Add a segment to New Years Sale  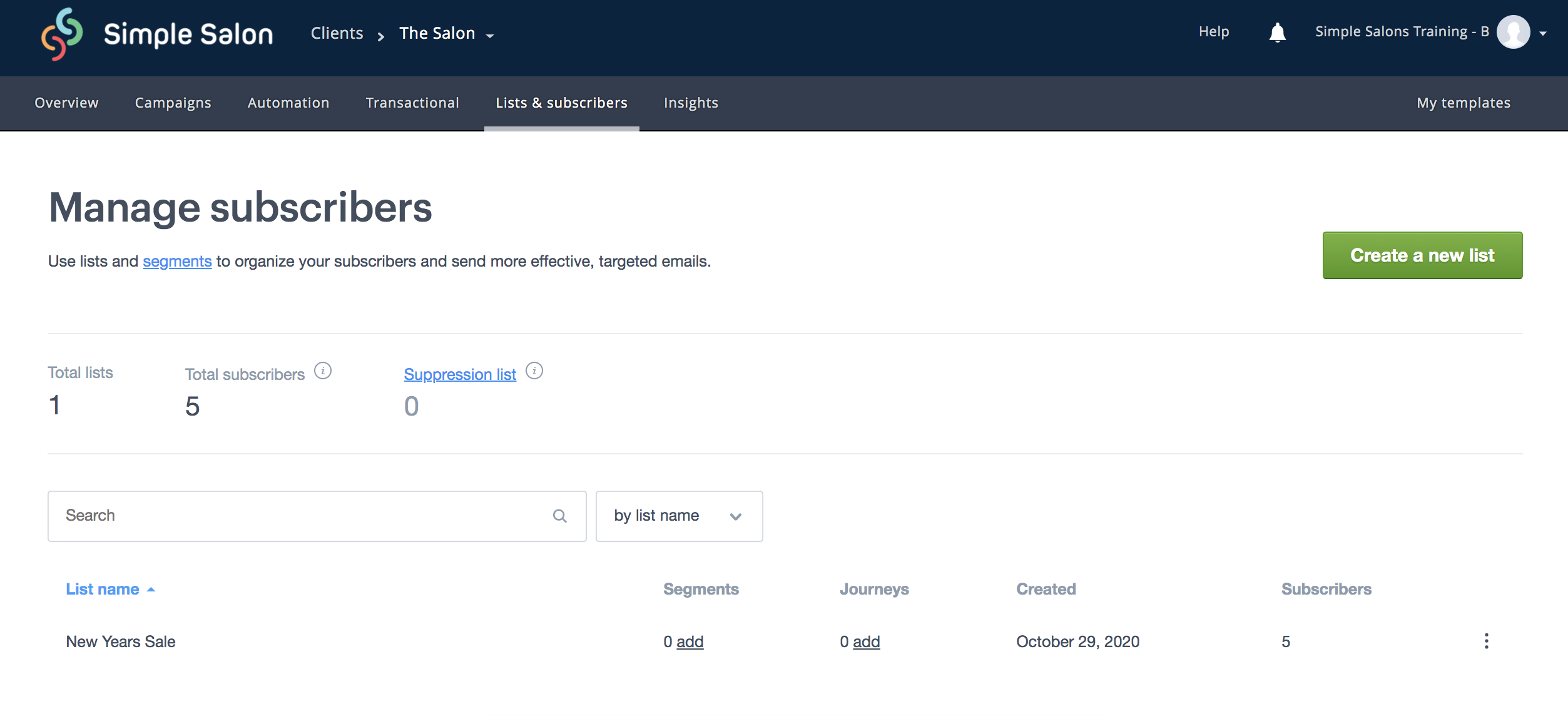pos(690,642)
